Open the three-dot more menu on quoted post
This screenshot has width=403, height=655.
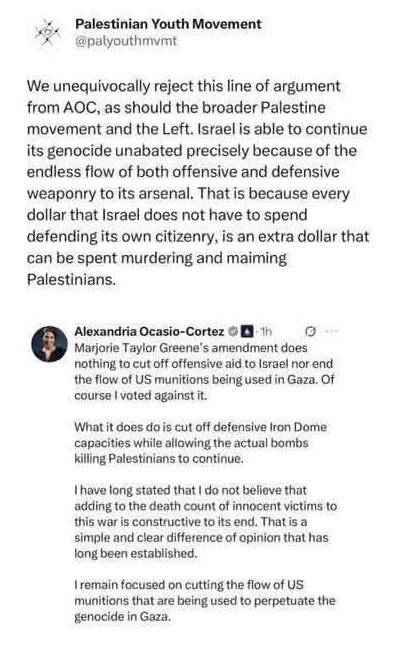(332, 332)
